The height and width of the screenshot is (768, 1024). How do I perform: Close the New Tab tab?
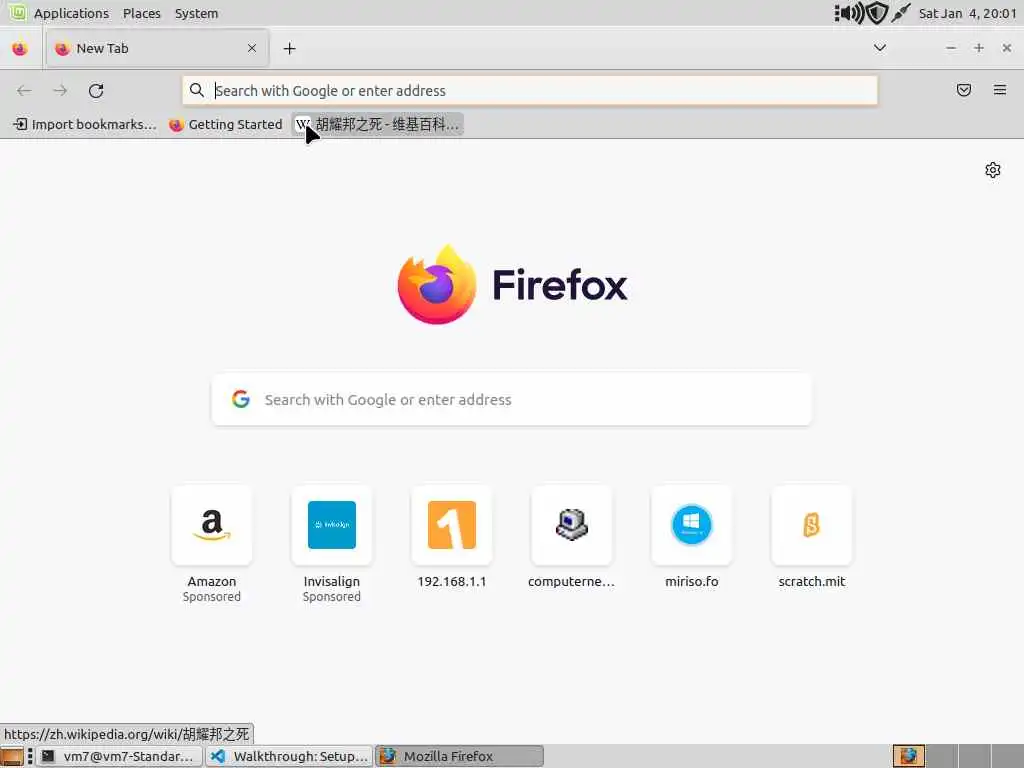[252, 48]
